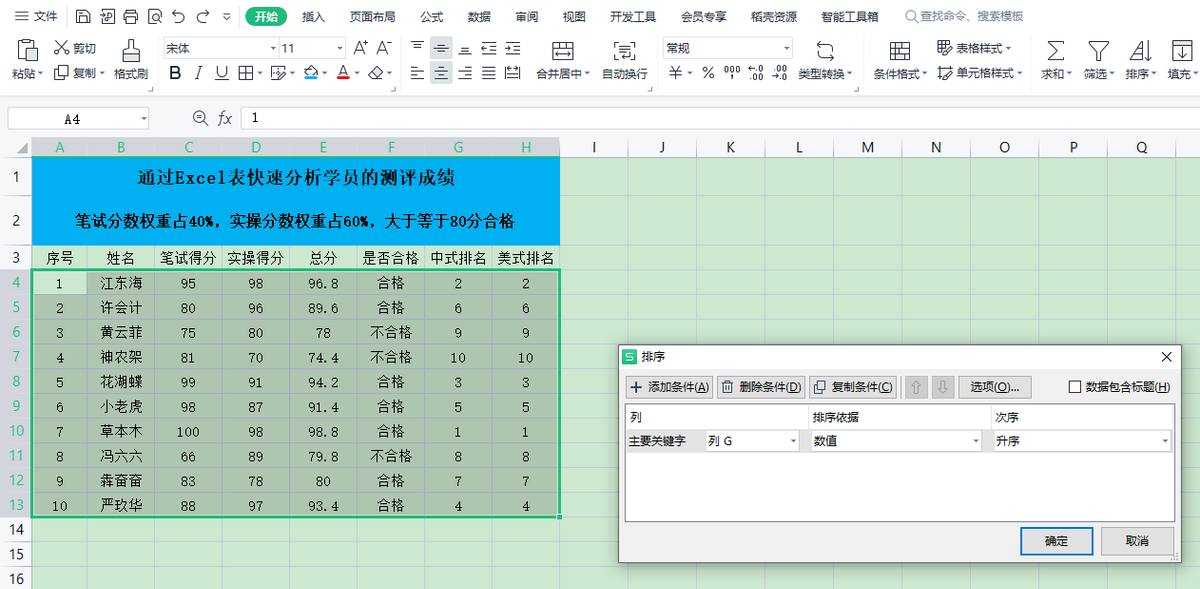The width and height of the screenshot is (1200, 589).
Task: Open Print Preview from quick access toolbar
Action: tap(154, 16)
